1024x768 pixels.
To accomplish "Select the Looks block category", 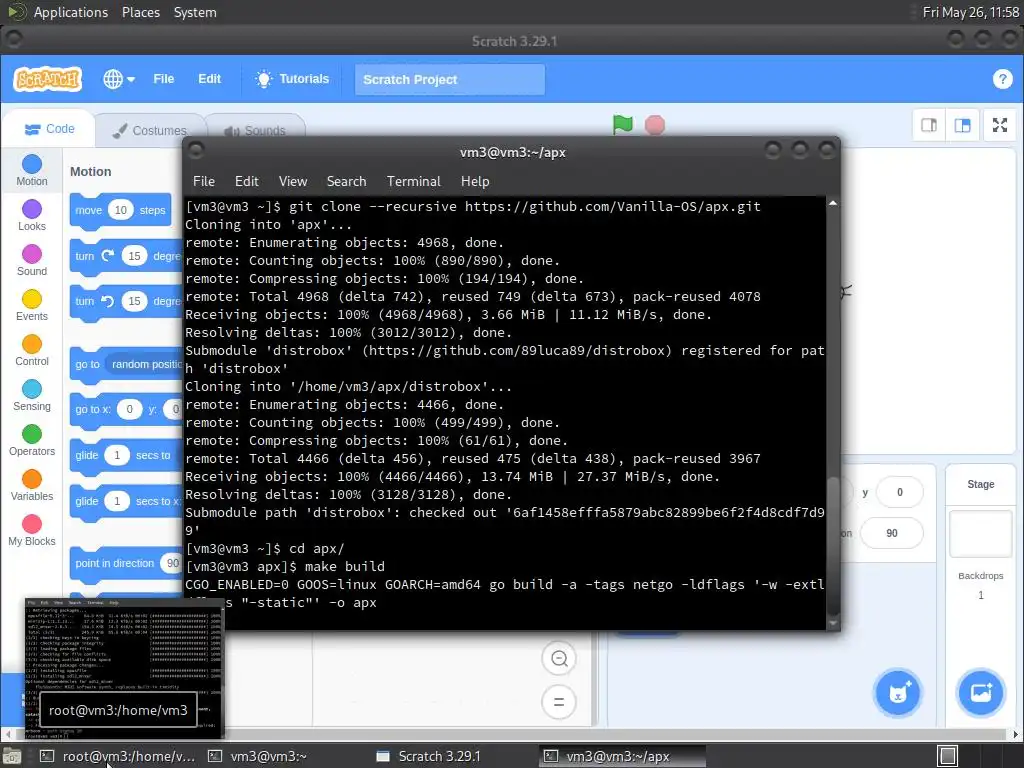I will [x=32, y=216].
